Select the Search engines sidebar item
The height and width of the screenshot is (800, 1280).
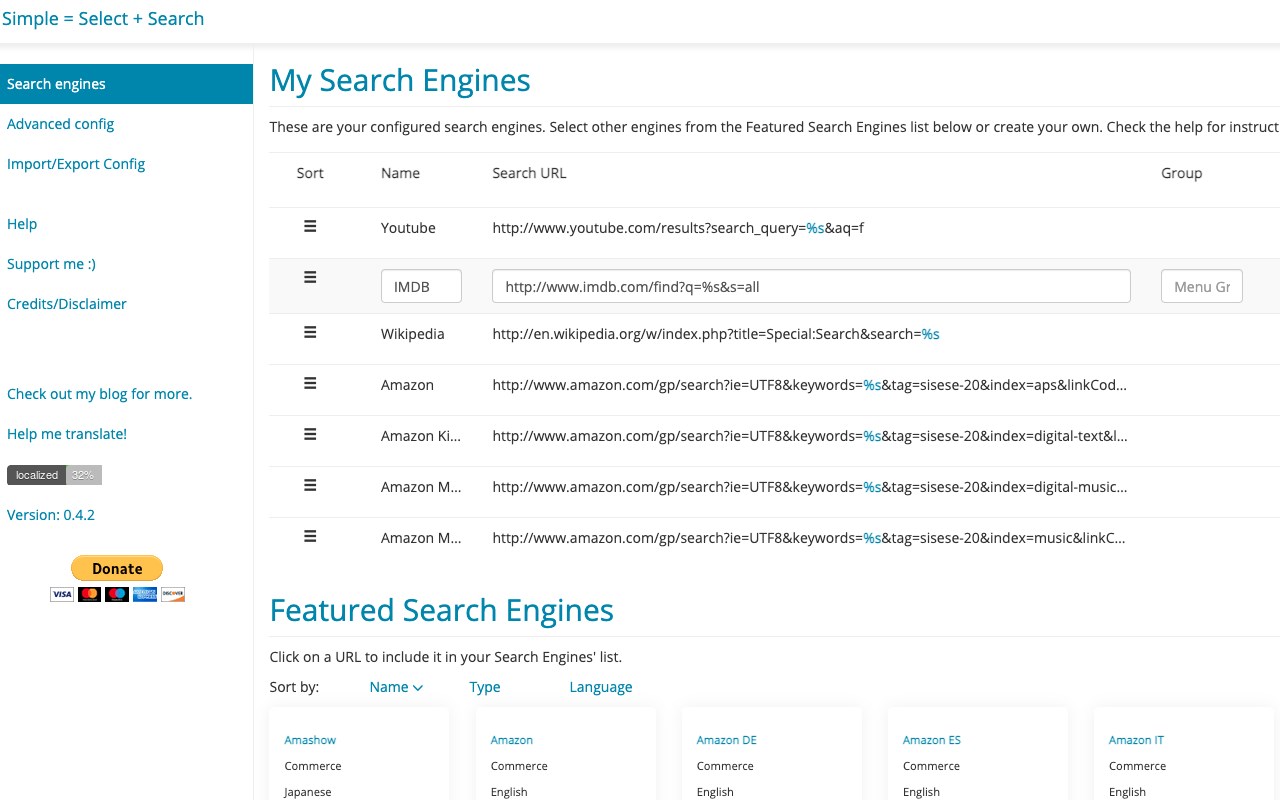(56, 84)
